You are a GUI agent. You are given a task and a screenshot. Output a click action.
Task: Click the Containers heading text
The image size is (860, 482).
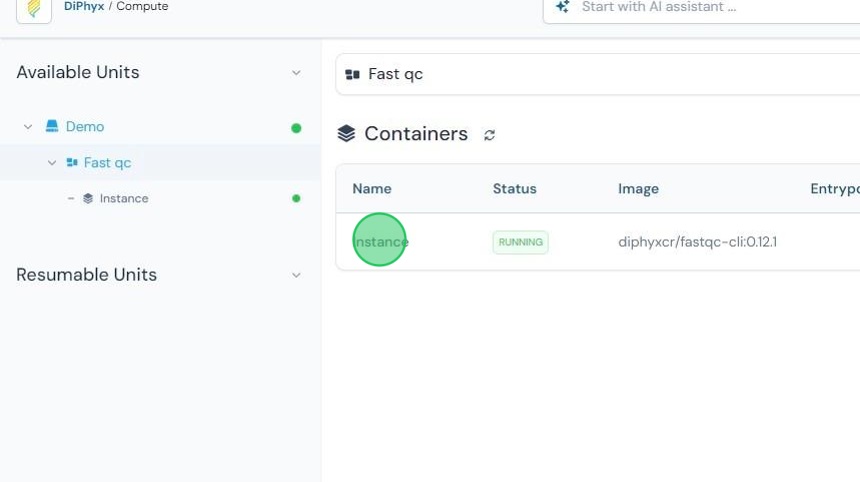416,134
